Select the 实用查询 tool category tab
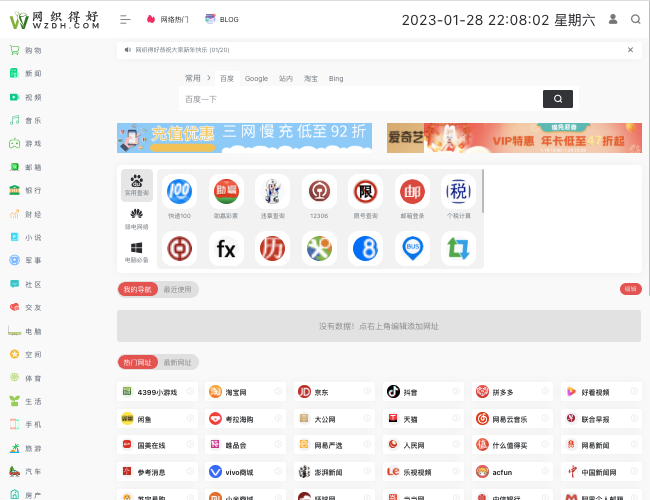 click(137, 185)
